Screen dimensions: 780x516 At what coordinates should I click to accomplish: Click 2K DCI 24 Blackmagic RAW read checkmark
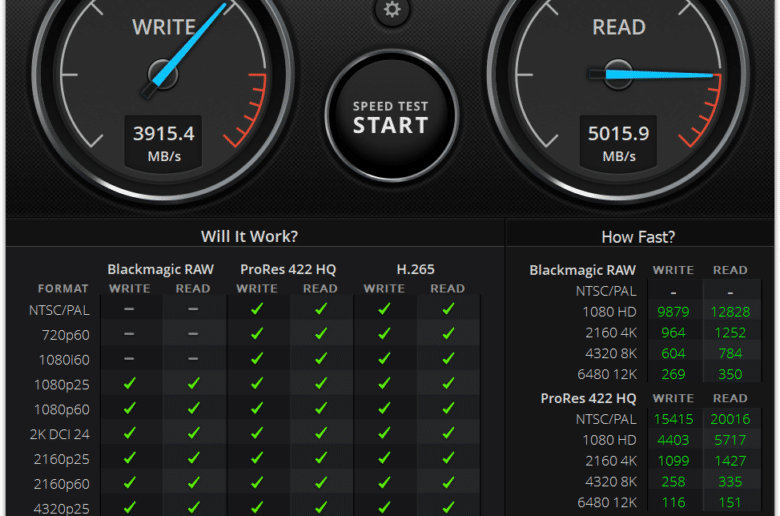(x=194, y=433)
